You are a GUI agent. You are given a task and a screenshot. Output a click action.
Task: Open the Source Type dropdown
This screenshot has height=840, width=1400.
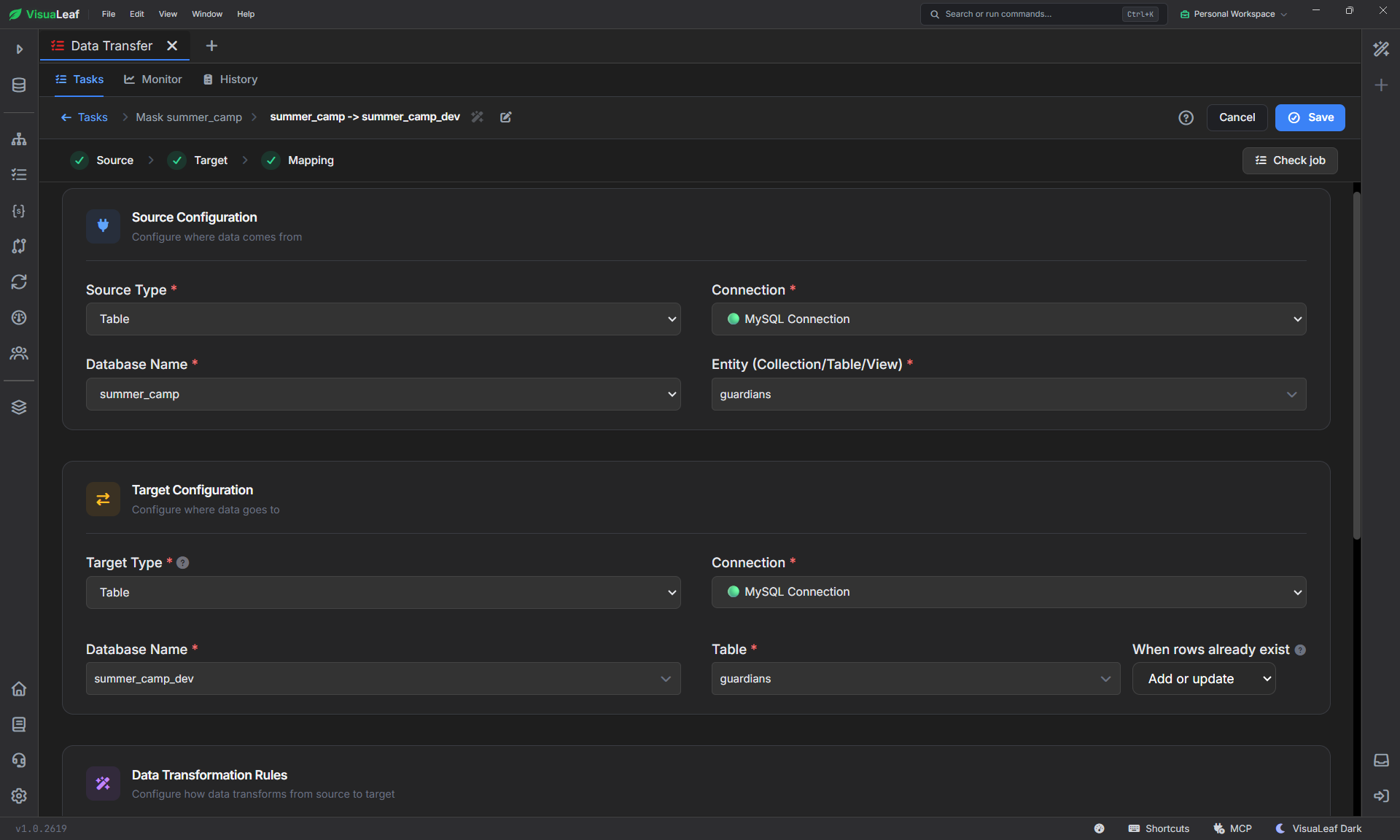click(384, 319)
